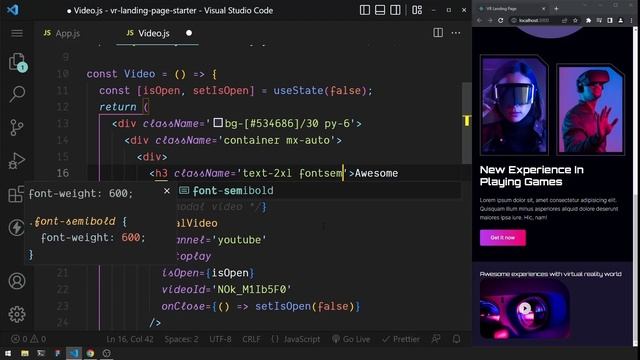Close VR Landing Page browser tab
640x360 pixels.
(543, 9)
